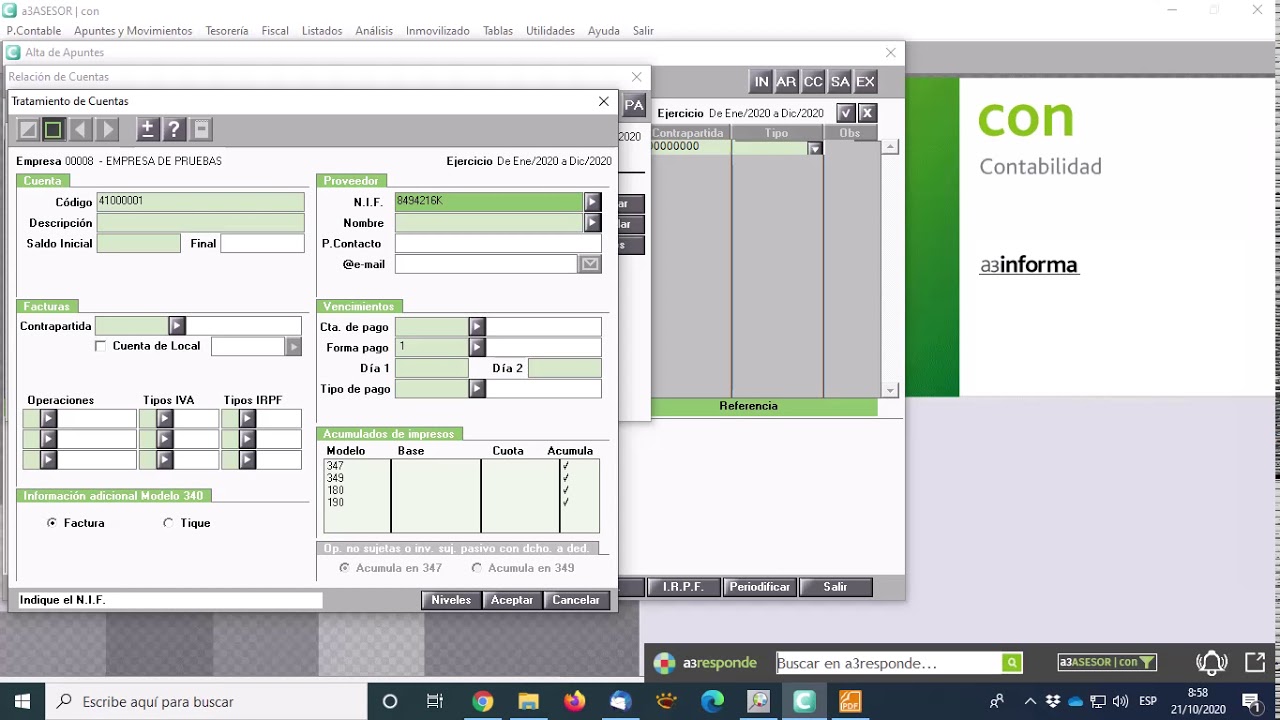Open File Explorer from the taskbar
1280x720 pixels.
coord(529,701)
